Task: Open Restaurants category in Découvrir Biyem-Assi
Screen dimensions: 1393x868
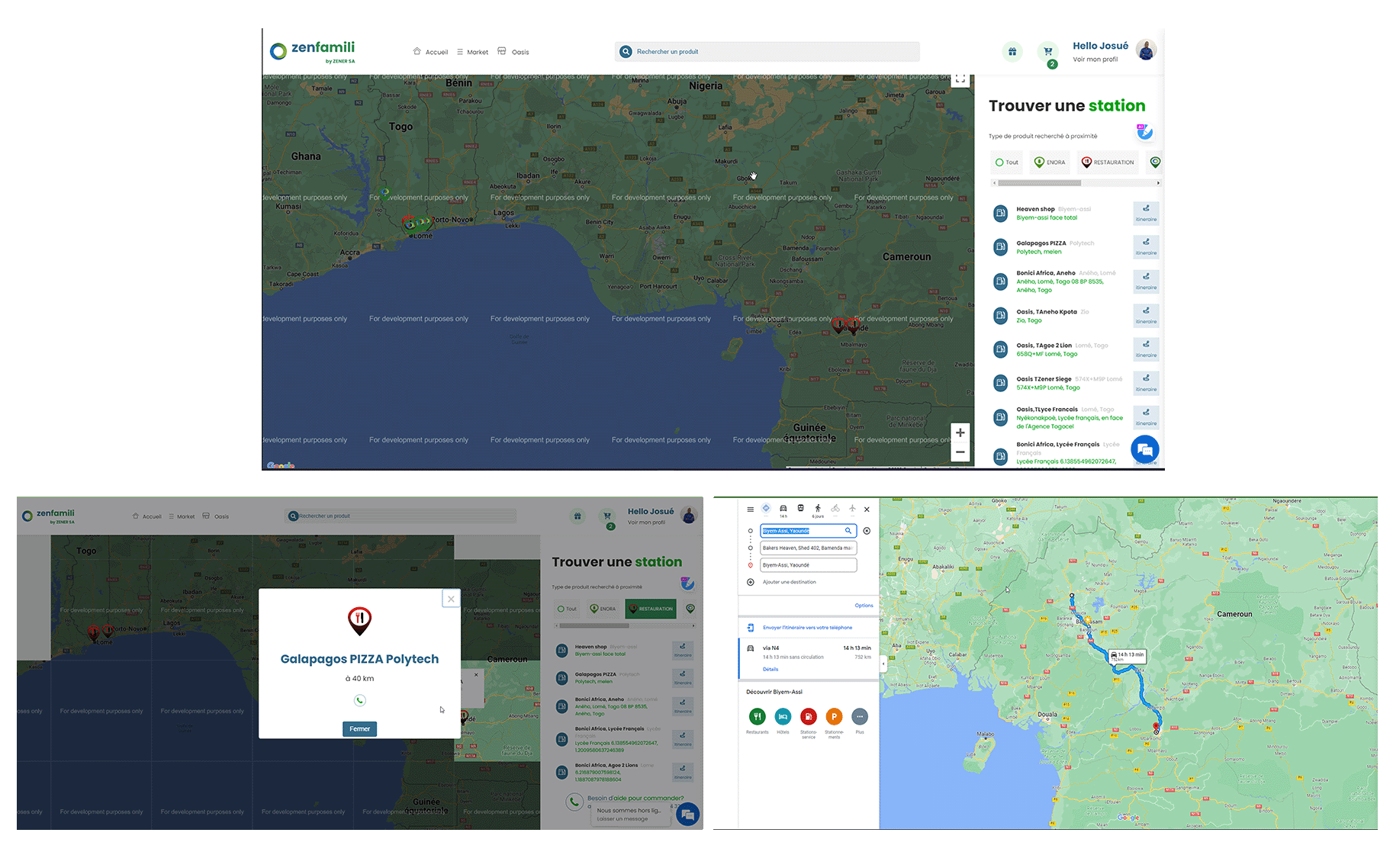Action: point(757,716)
